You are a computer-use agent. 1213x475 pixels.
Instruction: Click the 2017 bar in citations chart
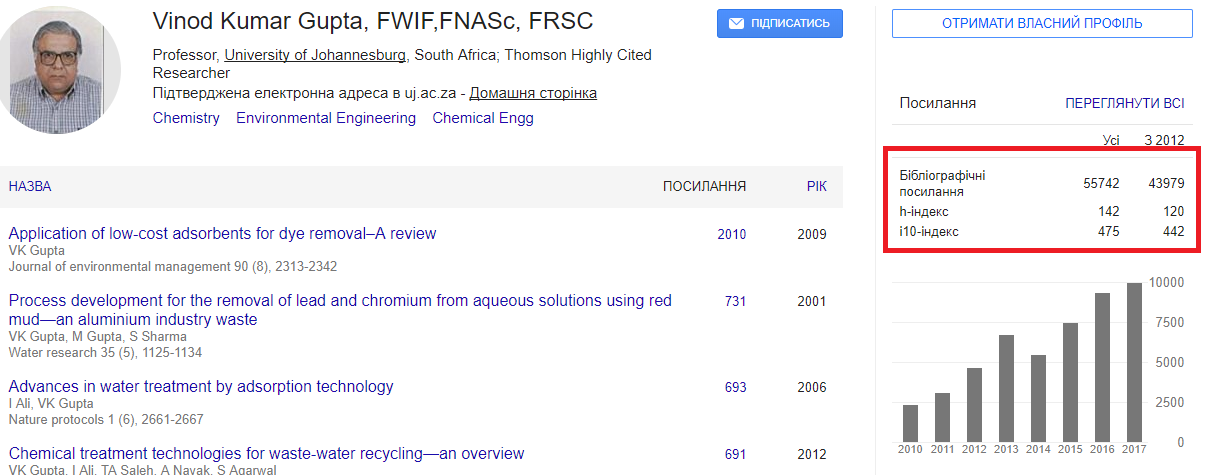tap(1134, 362)
